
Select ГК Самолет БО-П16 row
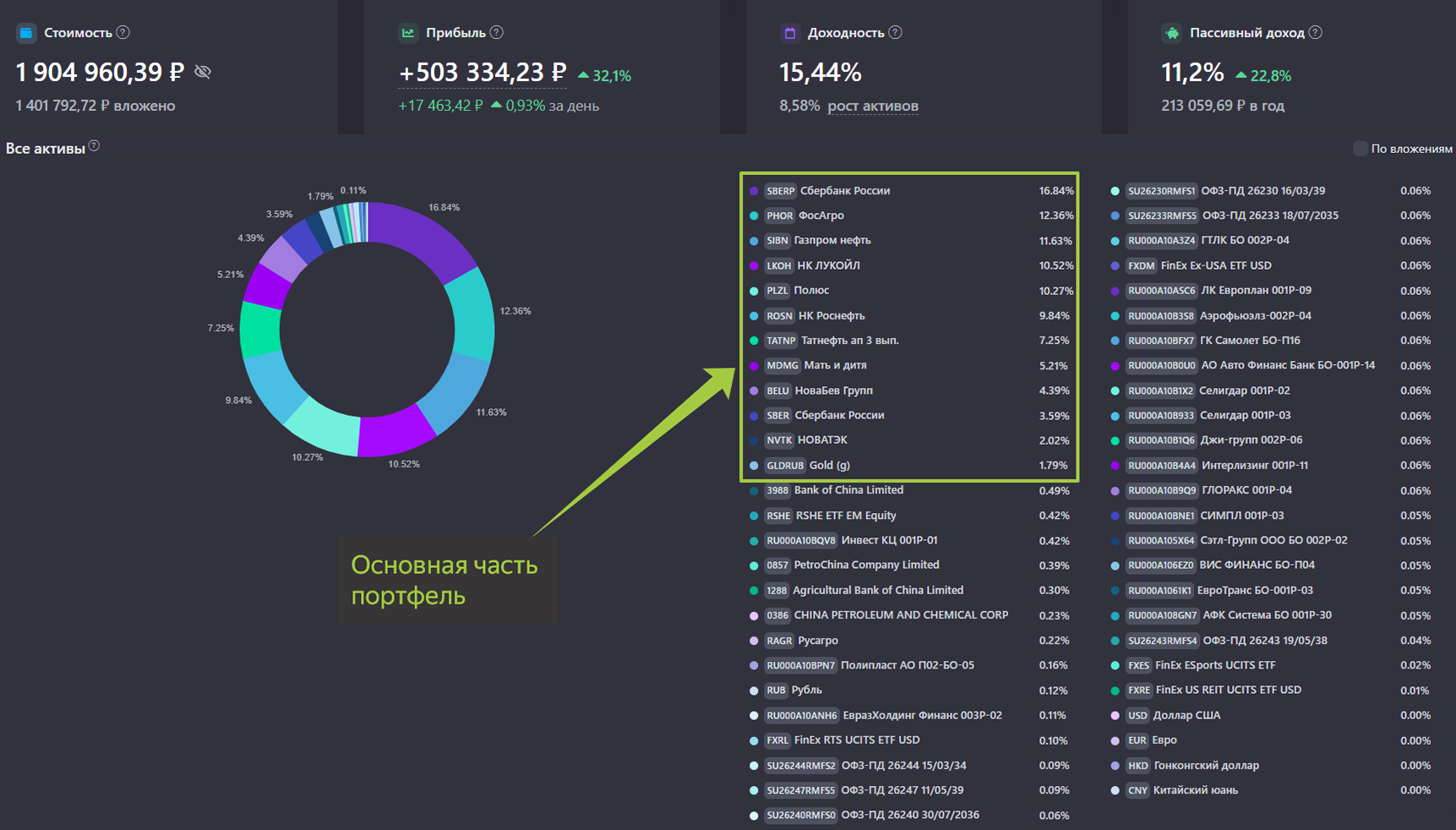1272,341
